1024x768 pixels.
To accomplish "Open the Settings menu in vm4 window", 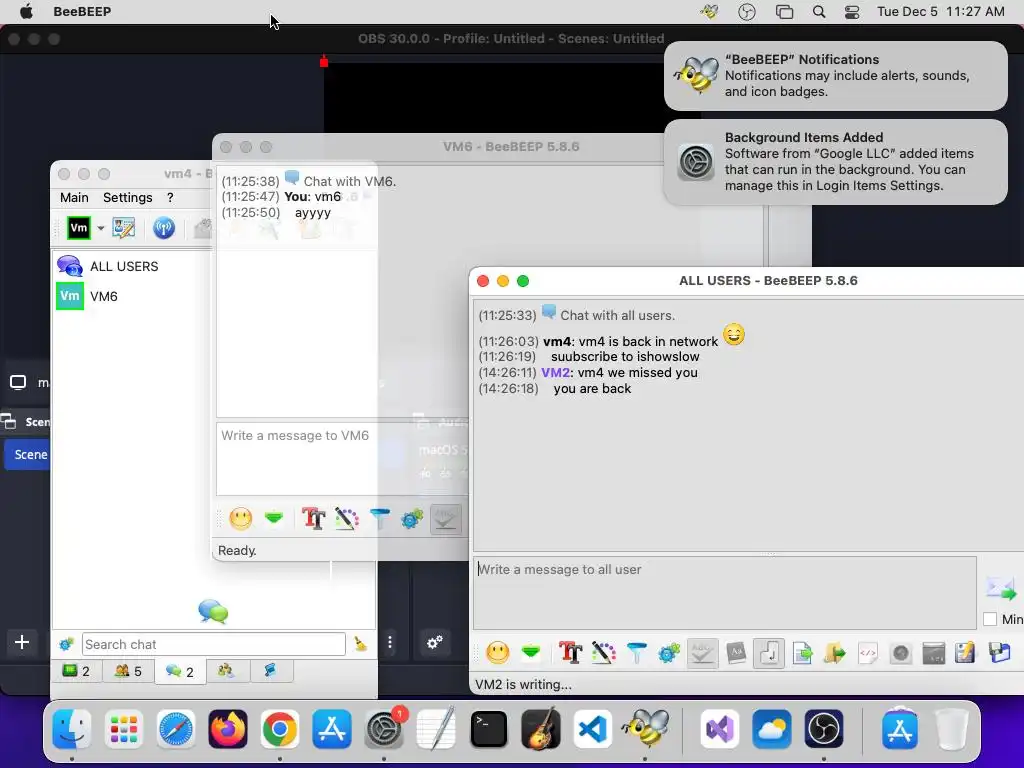I will [127, 197].
